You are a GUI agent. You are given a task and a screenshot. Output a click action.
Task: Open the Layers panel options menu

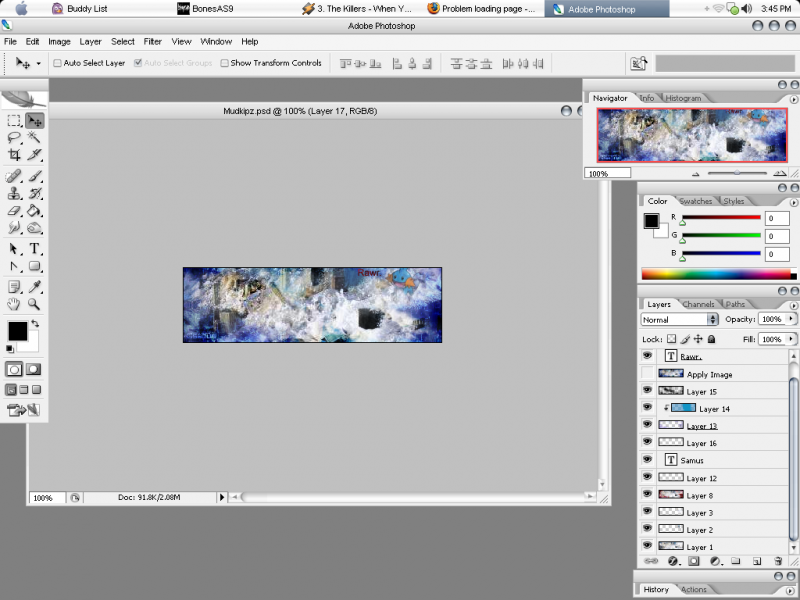pos(794,305)
